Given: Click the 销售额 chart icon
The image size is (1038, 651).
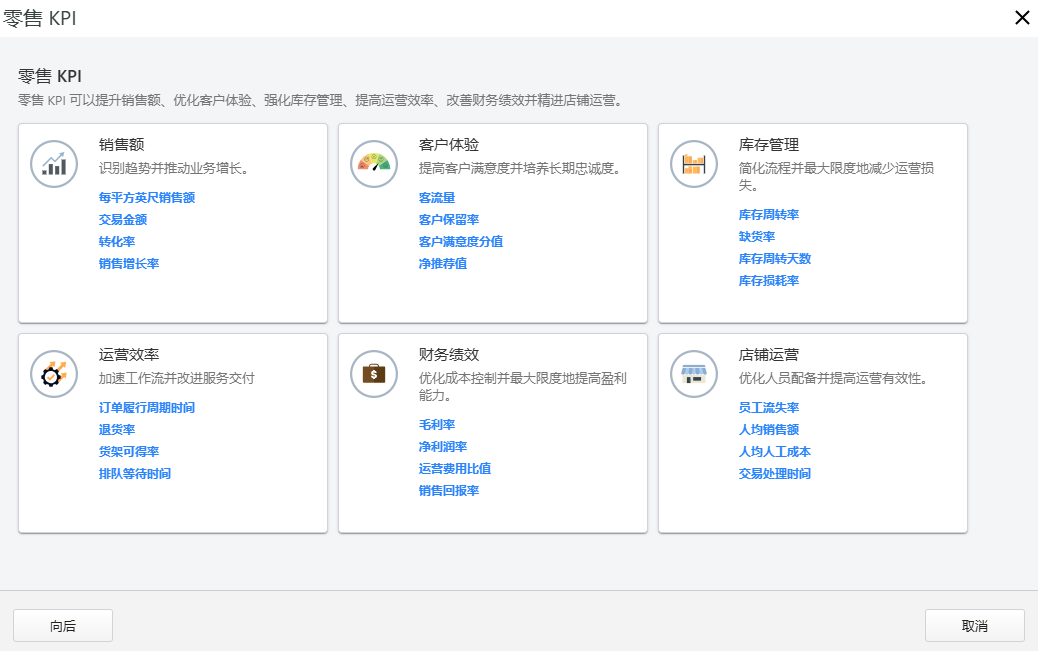Looking at the screenshot, I should (x=54, y=163).
